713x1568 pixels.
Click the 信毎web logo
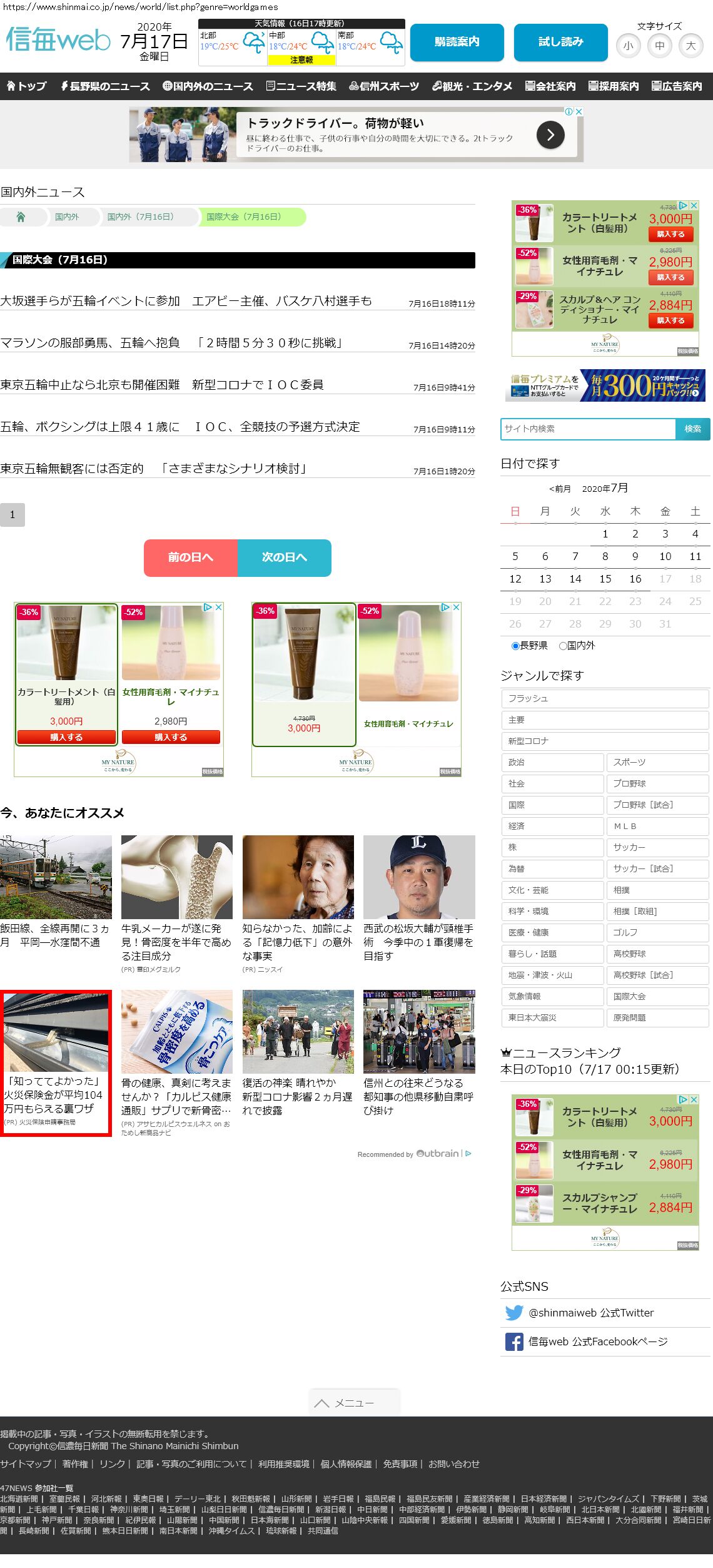coord(58,39)
